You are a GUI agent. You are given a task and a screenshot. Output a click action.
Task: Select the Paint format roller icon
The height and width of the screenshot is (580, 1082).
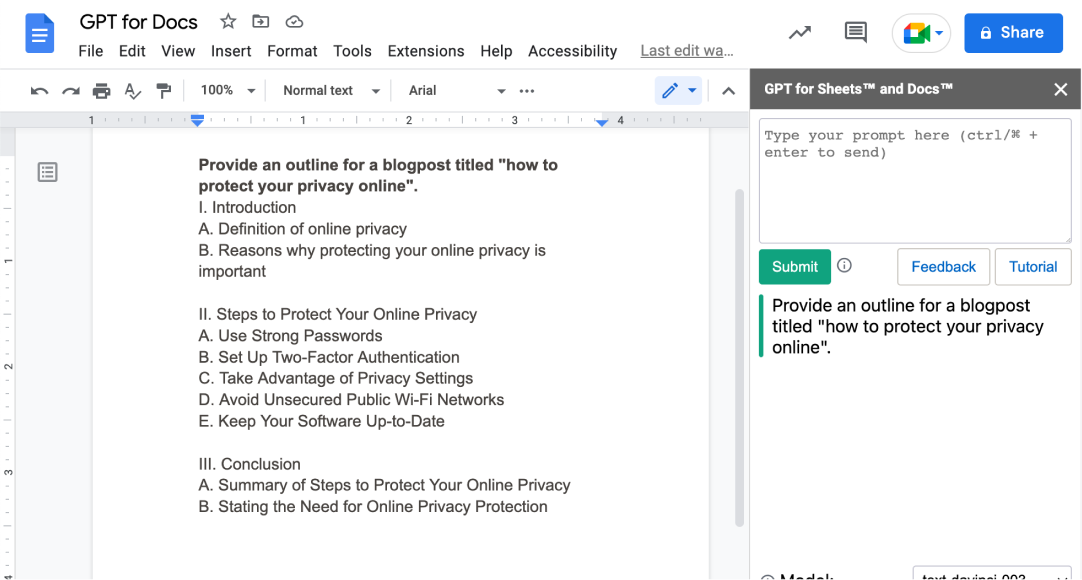pyautogui.click(x=163, y=91)
